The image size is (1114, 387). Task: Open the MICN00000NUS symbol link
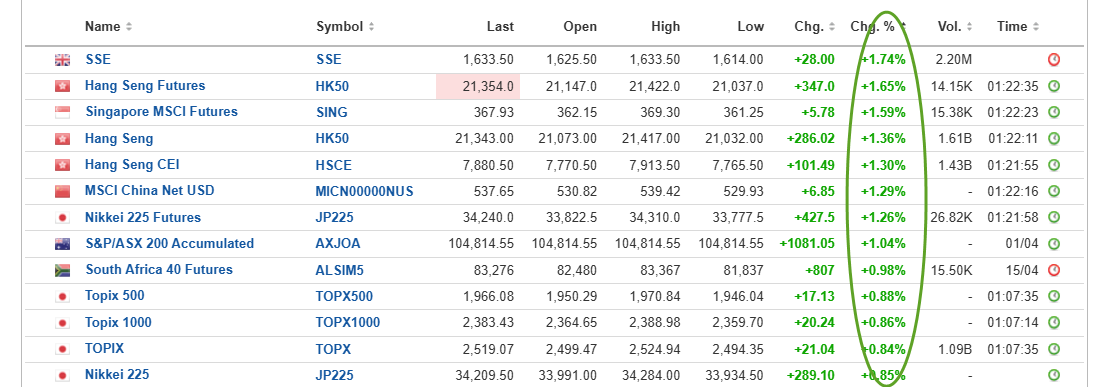pos(364,191)
